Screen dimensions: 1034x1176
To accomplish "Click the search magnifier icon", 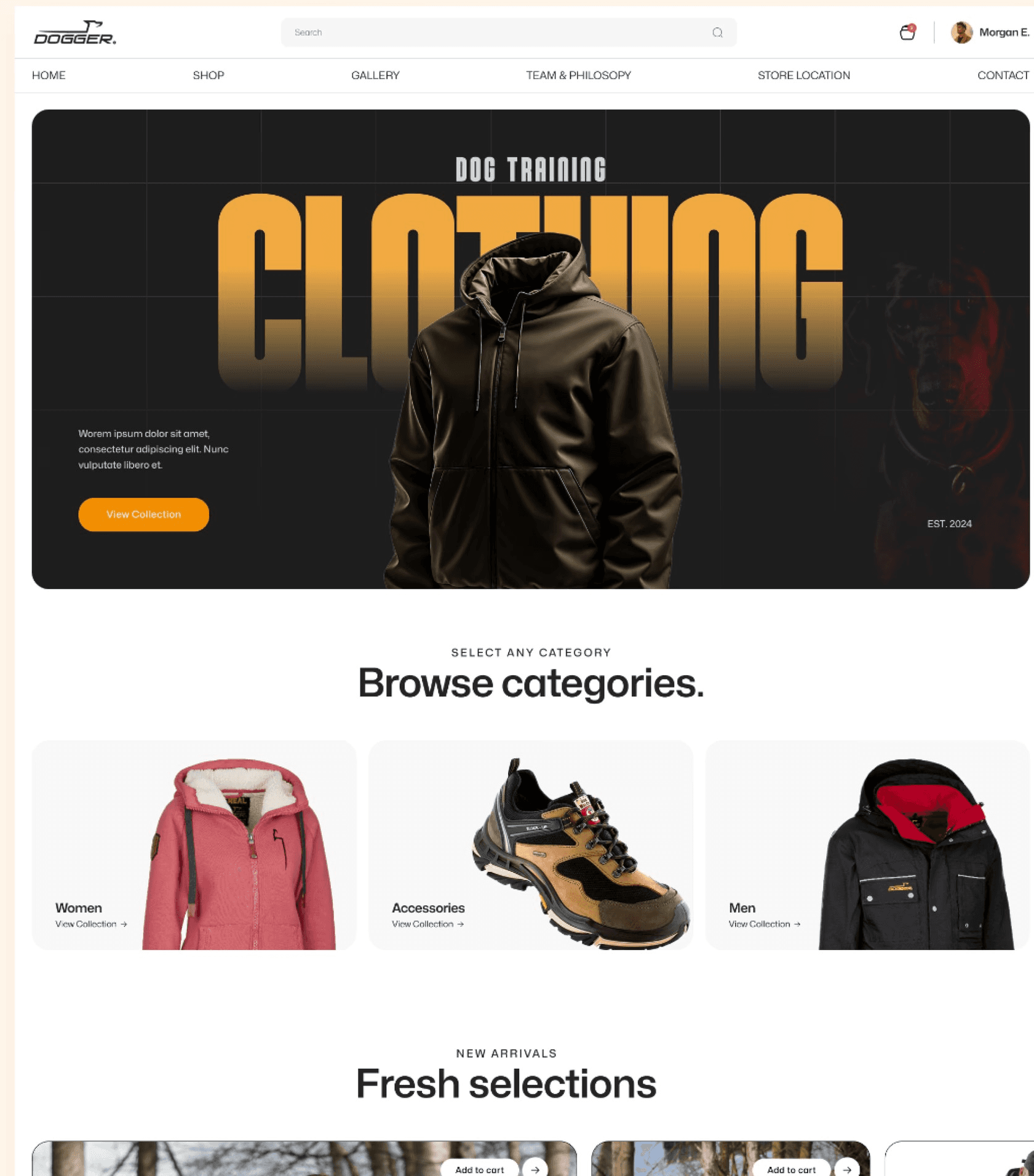I will pos(717,33).
